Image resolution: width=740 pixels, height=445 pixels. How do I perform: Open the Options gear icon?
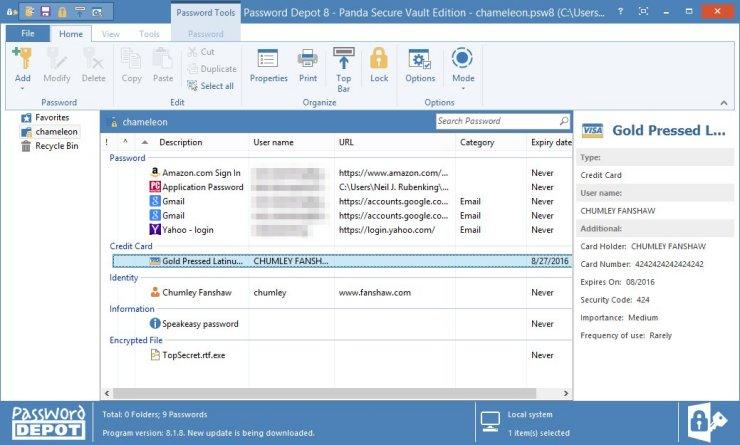coord(420,59)
